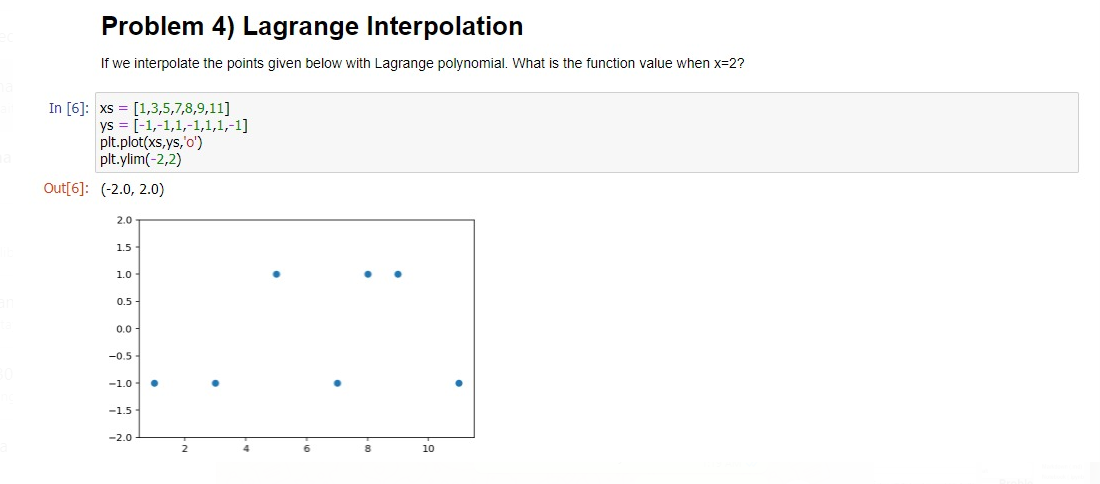Click the data point at x=3
Image resolution: width=1100 pixels, height=484 pixels.
(x=215, y=383)
